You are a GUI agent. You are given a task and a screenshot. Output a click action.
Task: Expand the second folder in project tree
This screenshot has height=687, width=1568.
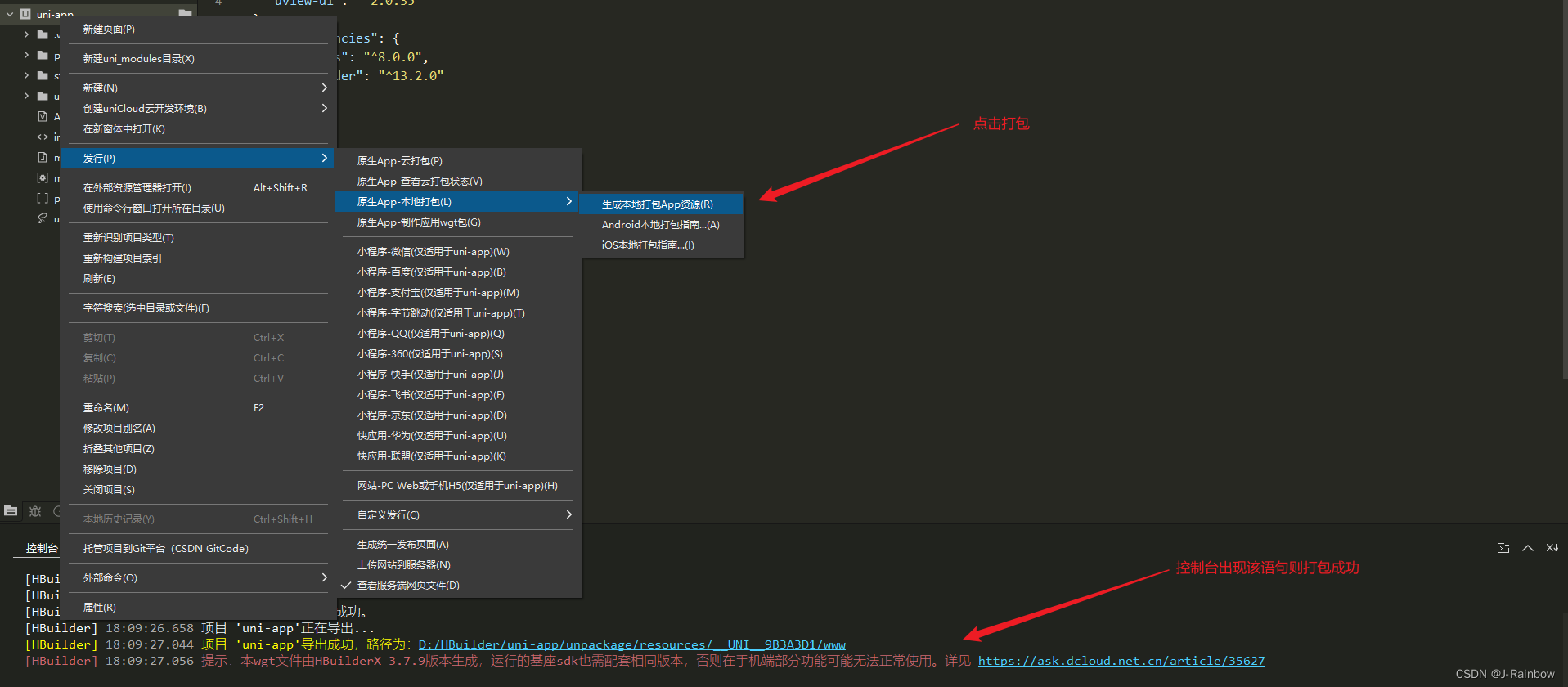click(26, 55)
